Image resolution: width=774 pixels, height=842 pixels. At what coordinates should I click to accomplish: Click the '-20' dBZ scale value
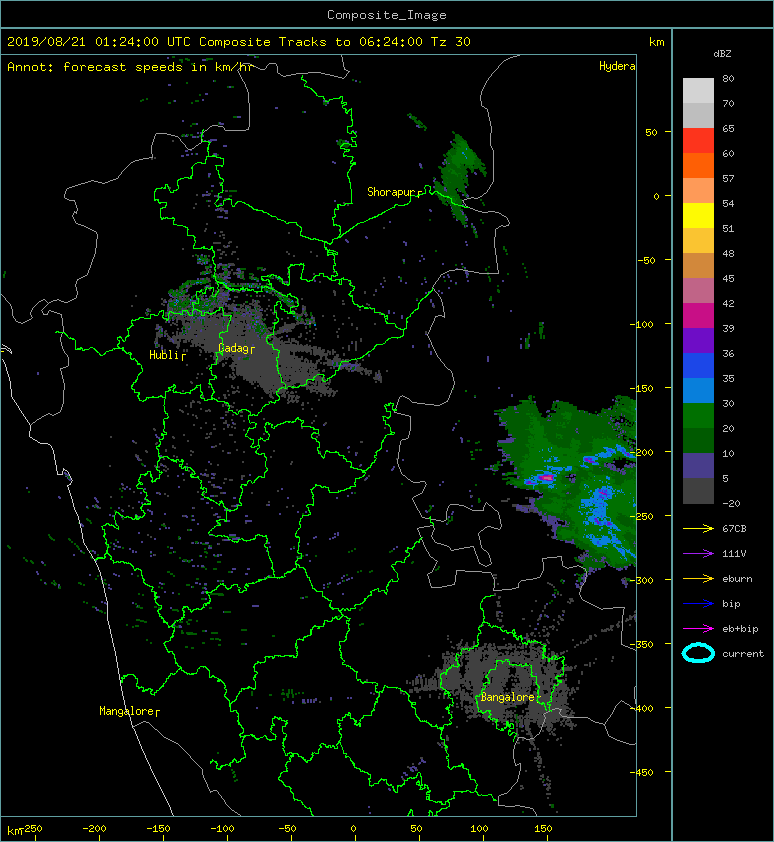click(x=731, y=503)
